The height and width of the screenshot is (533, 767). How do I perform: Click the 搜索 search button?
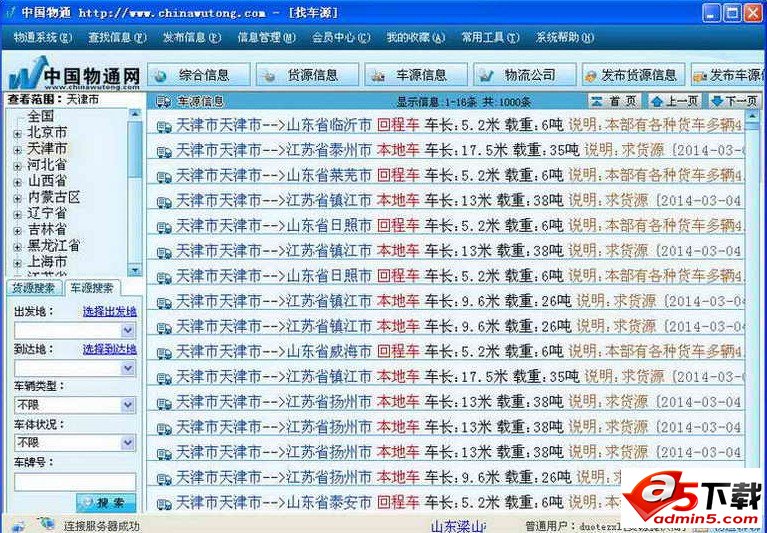click(106, 503)
